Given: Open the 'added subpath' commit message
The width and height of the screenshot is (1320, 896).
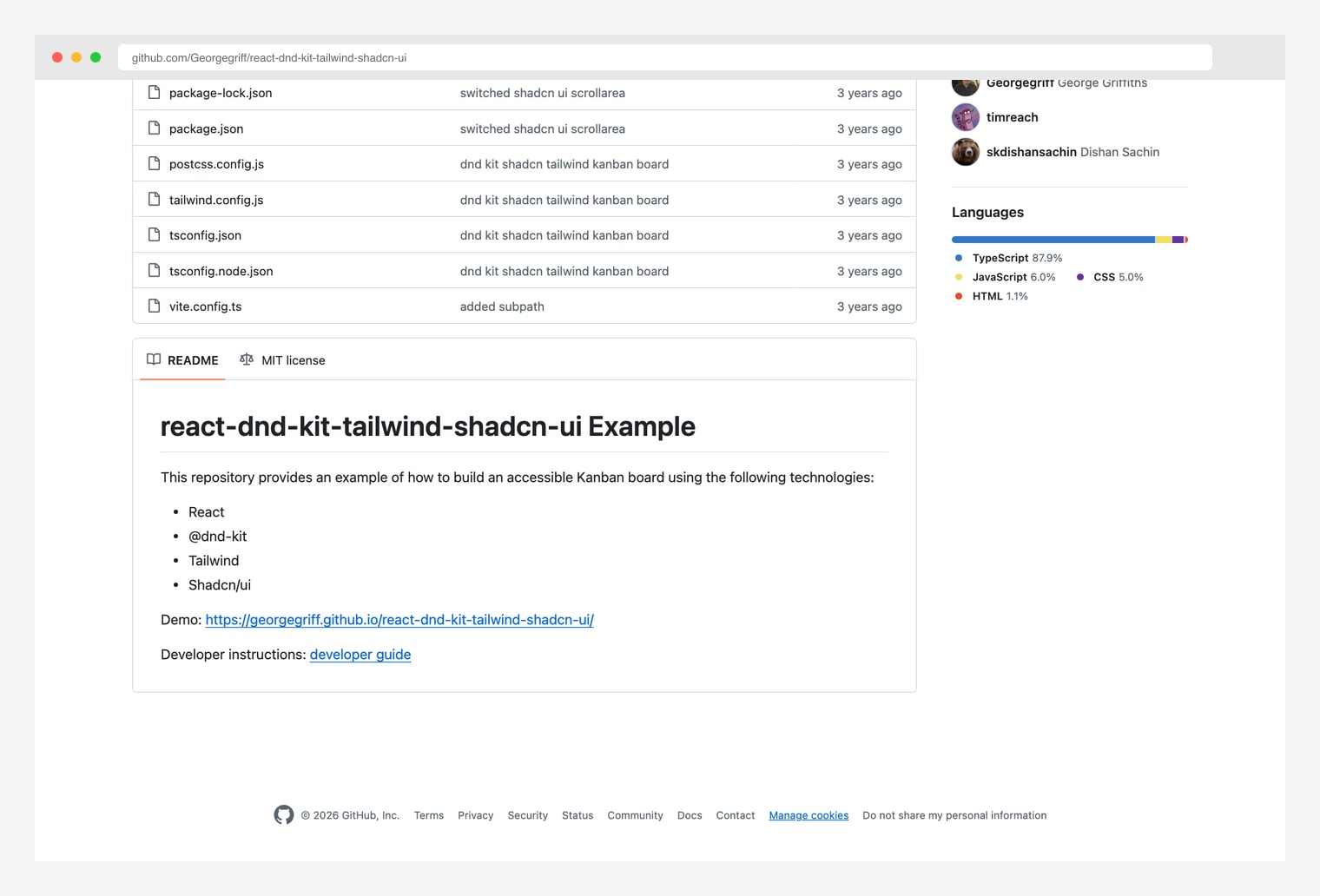Looking at the screenshot, I should click(x=502, y=306).
